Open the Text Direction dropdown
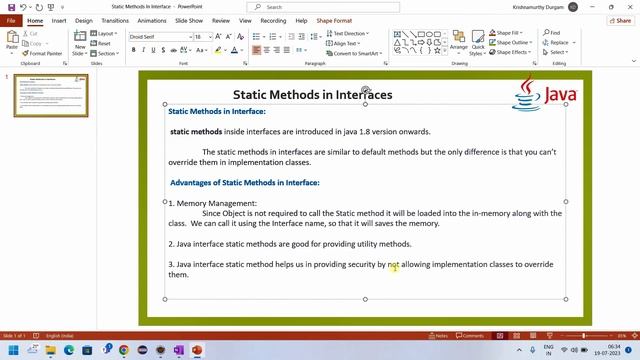 point(348,33)
